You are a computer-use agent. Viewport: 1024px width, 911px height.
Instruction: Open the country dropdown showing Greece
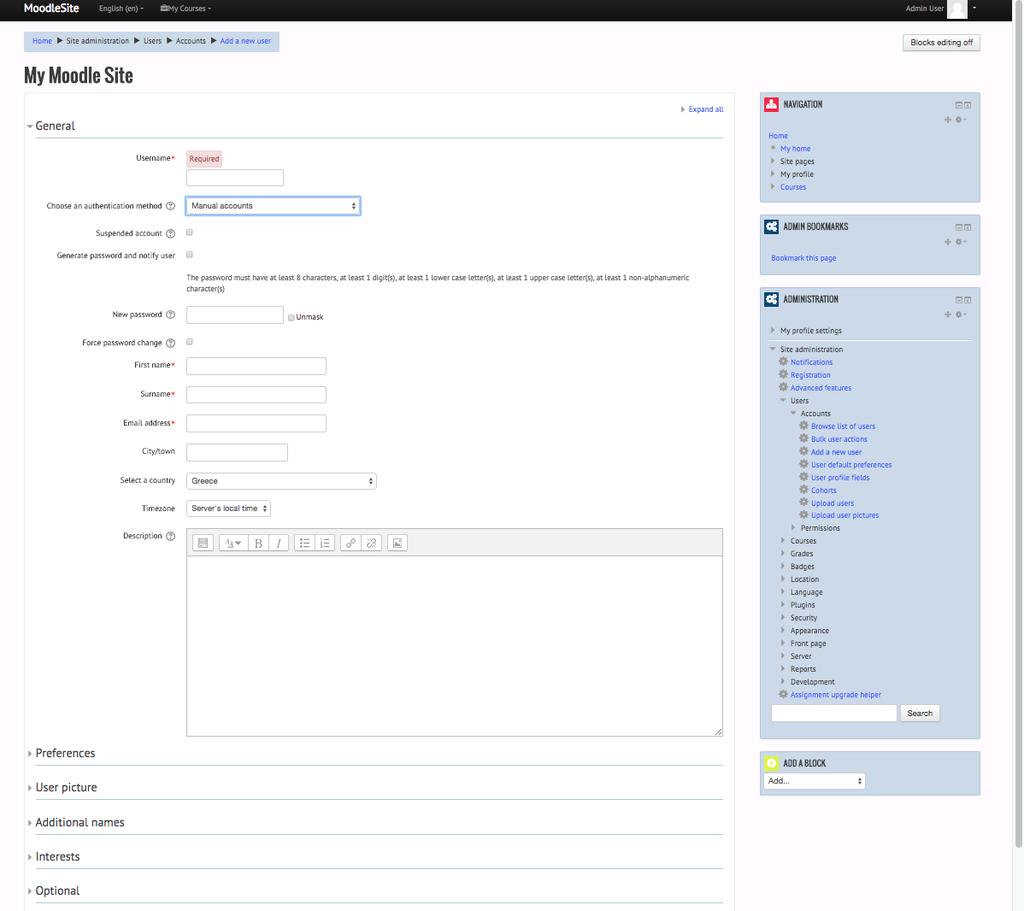[x=281, y=481]
